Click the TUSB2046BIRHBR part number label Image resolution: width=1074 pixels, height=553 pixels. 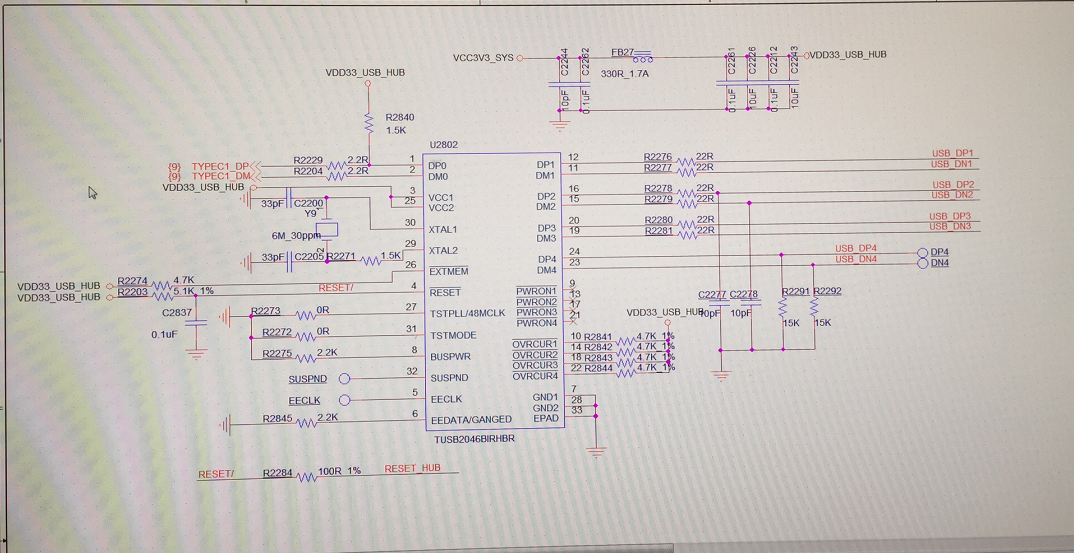click(x=474, y=439)
